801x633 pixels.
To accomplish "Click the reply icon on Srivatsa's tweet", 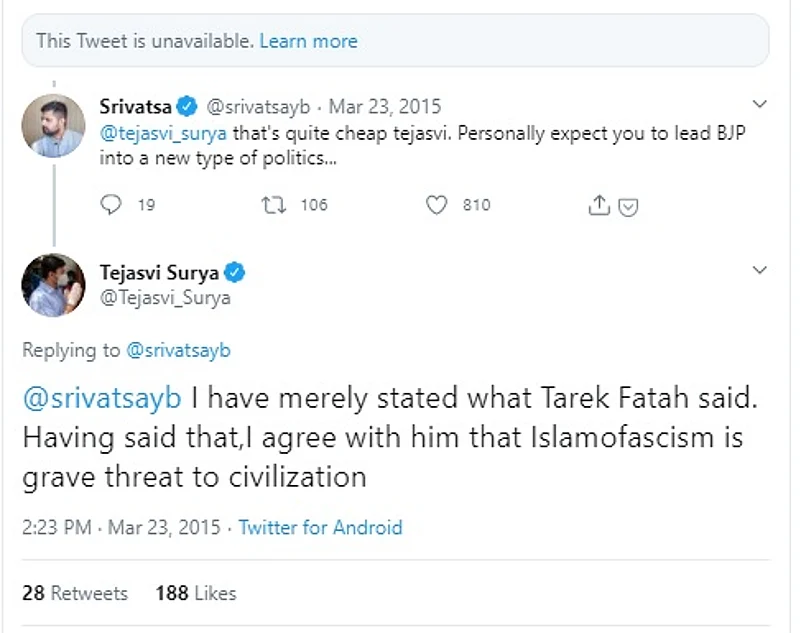I will (111, 205).
